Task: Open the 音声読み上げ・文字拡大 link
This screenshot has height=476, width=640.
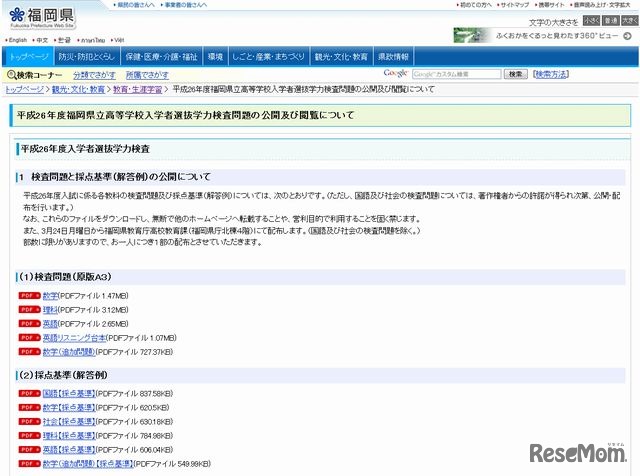Action: tap(602, 5)
